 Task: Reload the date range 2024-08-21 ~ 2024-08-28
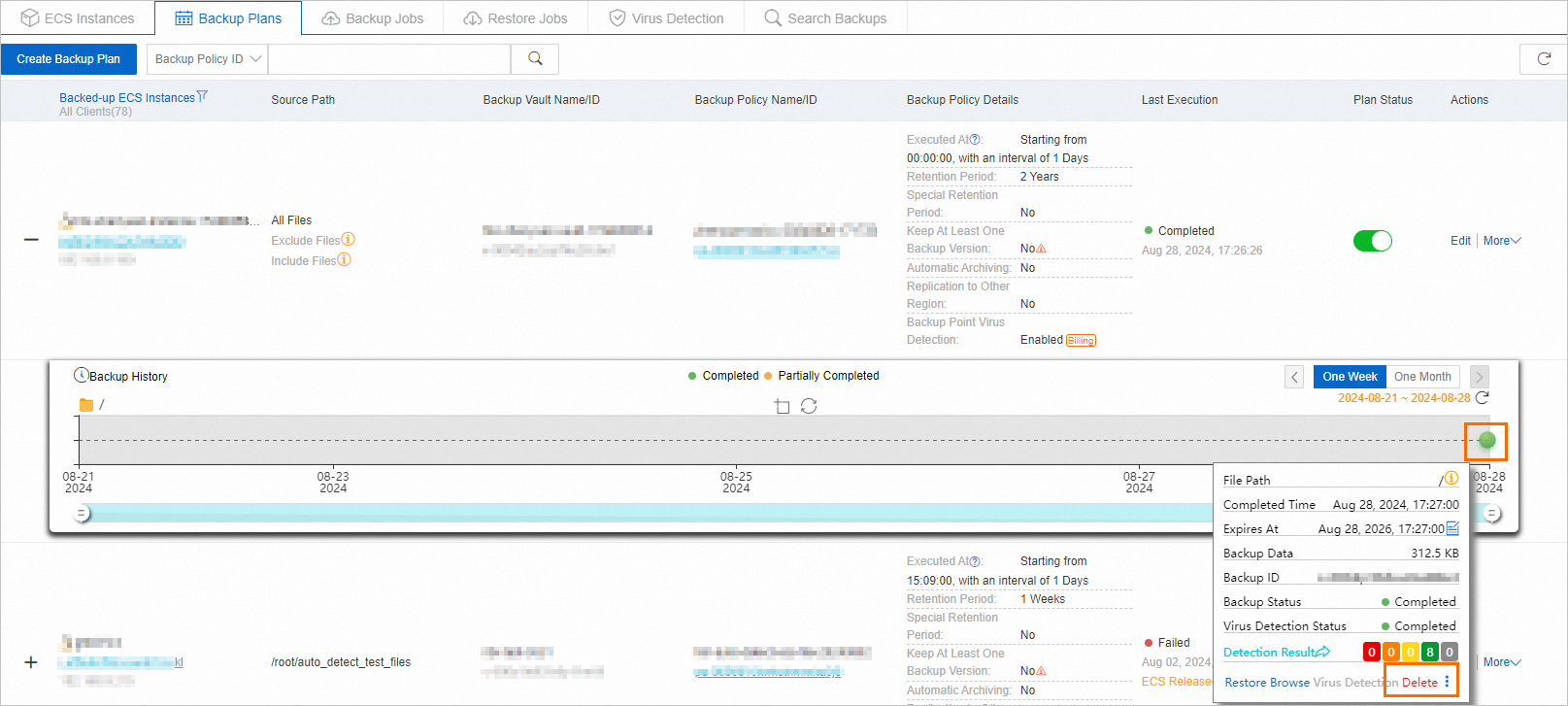pos(1482,398)
